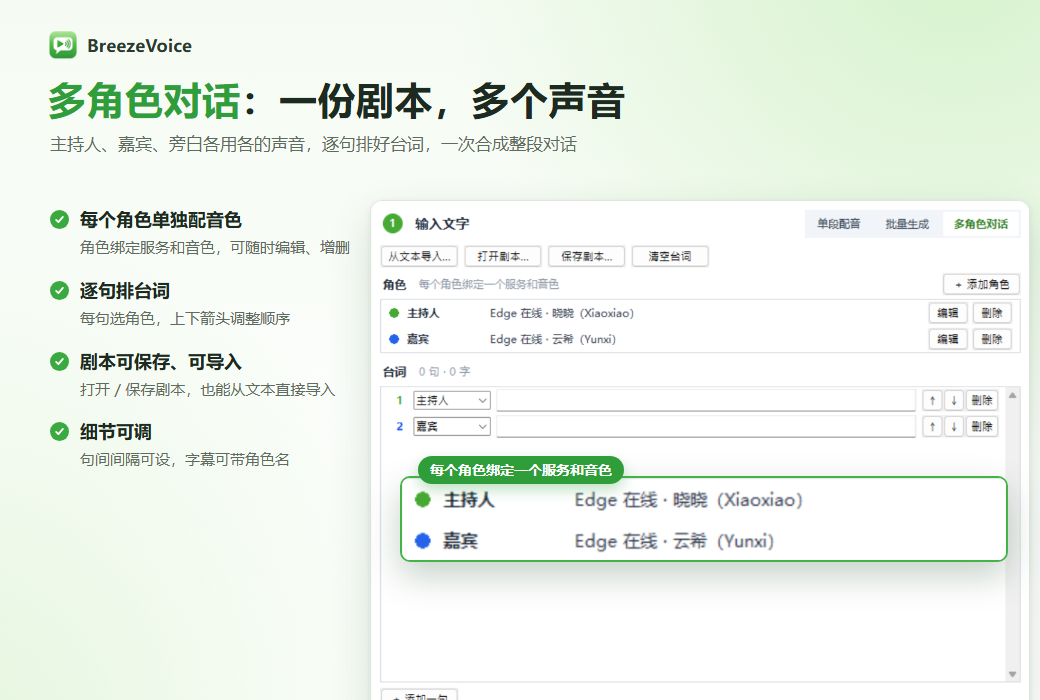Move line 1 up with the arrow
Viewport: 1040px width, 700px height.
932,400
